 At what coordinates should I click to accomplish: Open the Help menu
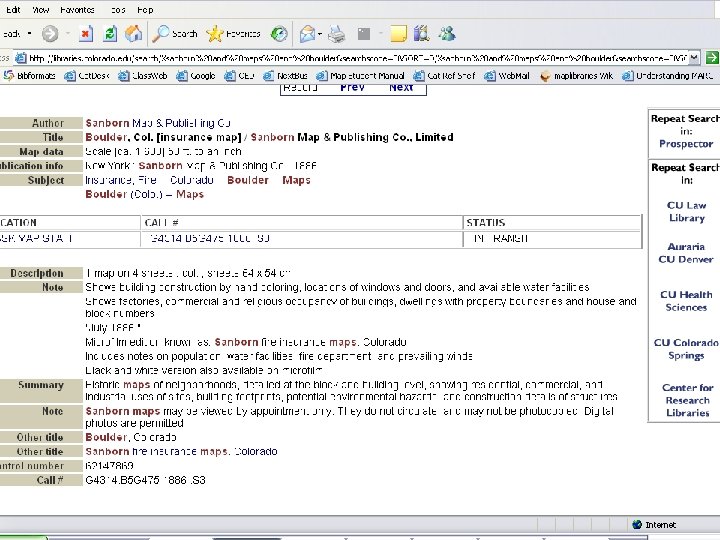tap(145, 10)
